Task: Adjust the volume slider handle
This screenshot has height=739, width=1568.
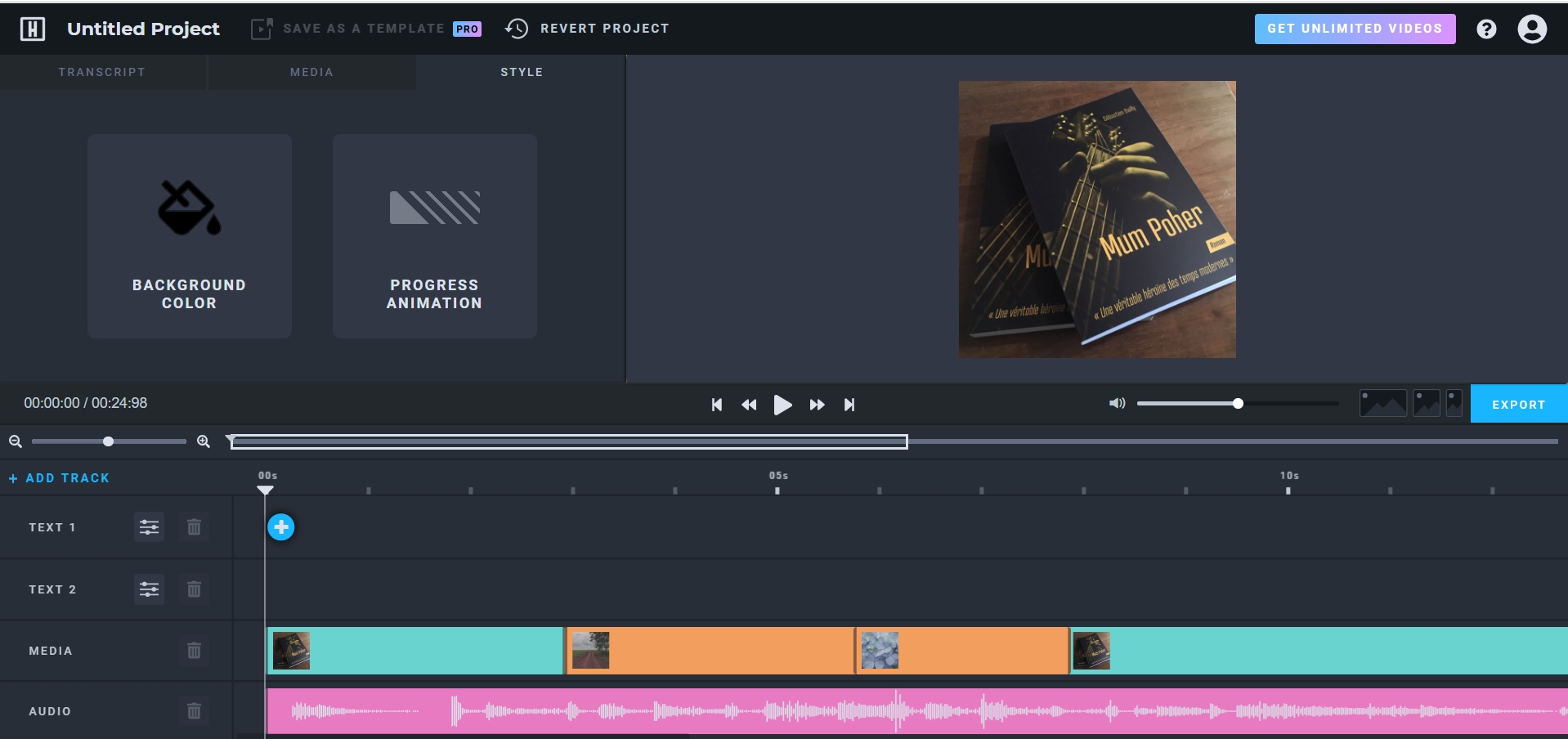Action: point(1238,403)
